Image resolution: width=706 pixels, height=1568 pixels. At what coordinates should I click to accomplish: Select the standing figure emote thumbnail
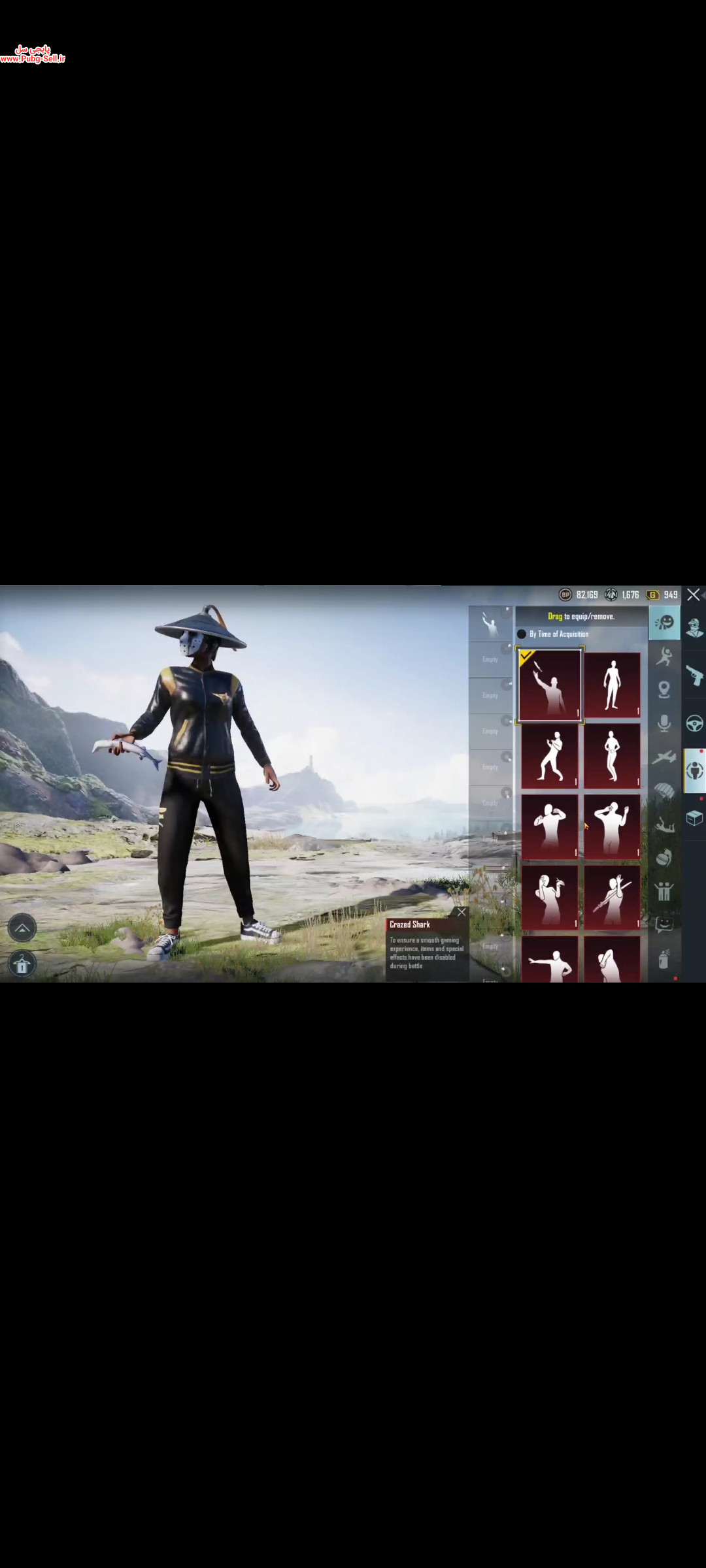tap(612, 685)
